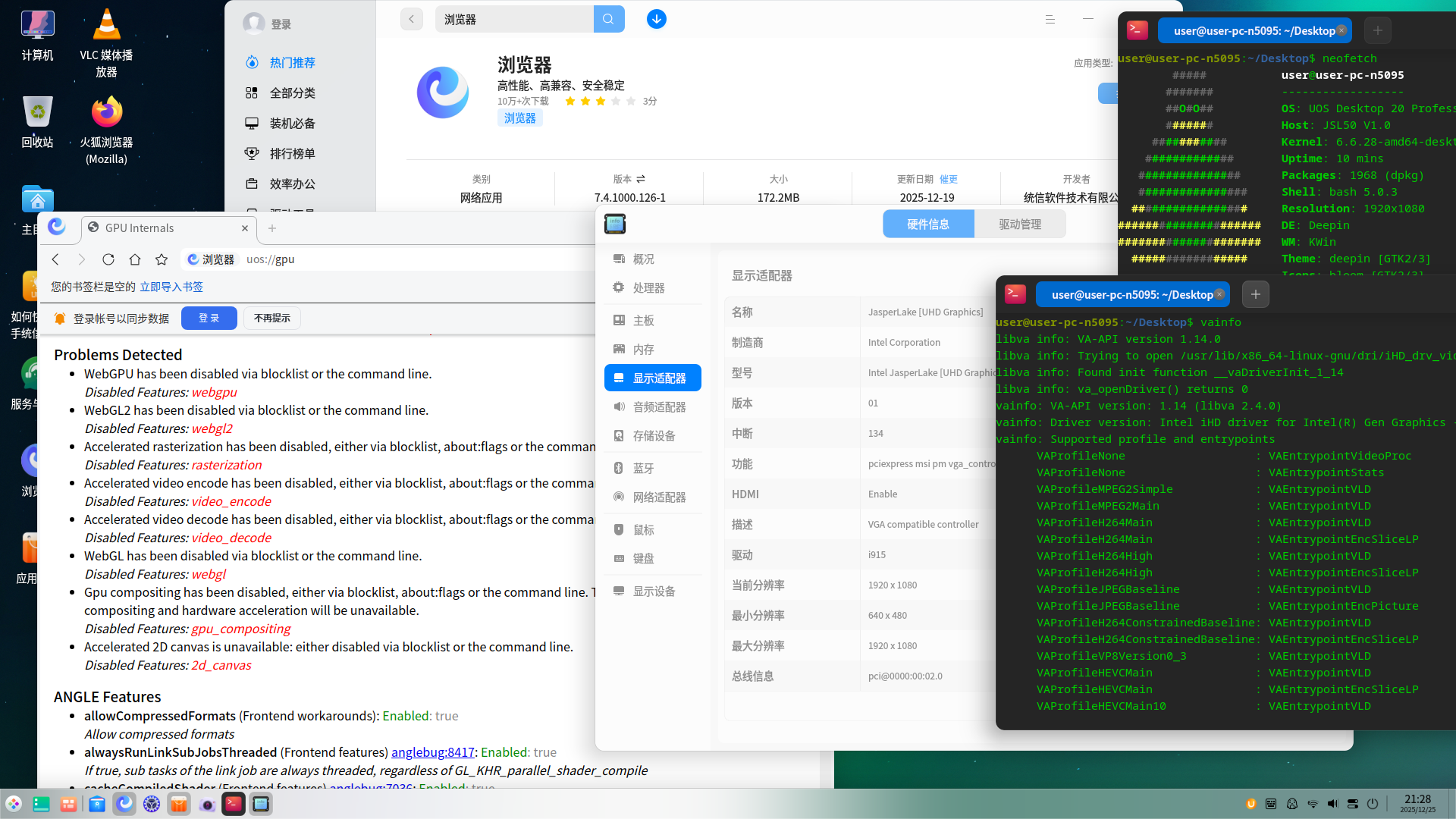Reload the uos://gpu page
The width and height of the screenshot is (1456, 819).
click(108, 259)
